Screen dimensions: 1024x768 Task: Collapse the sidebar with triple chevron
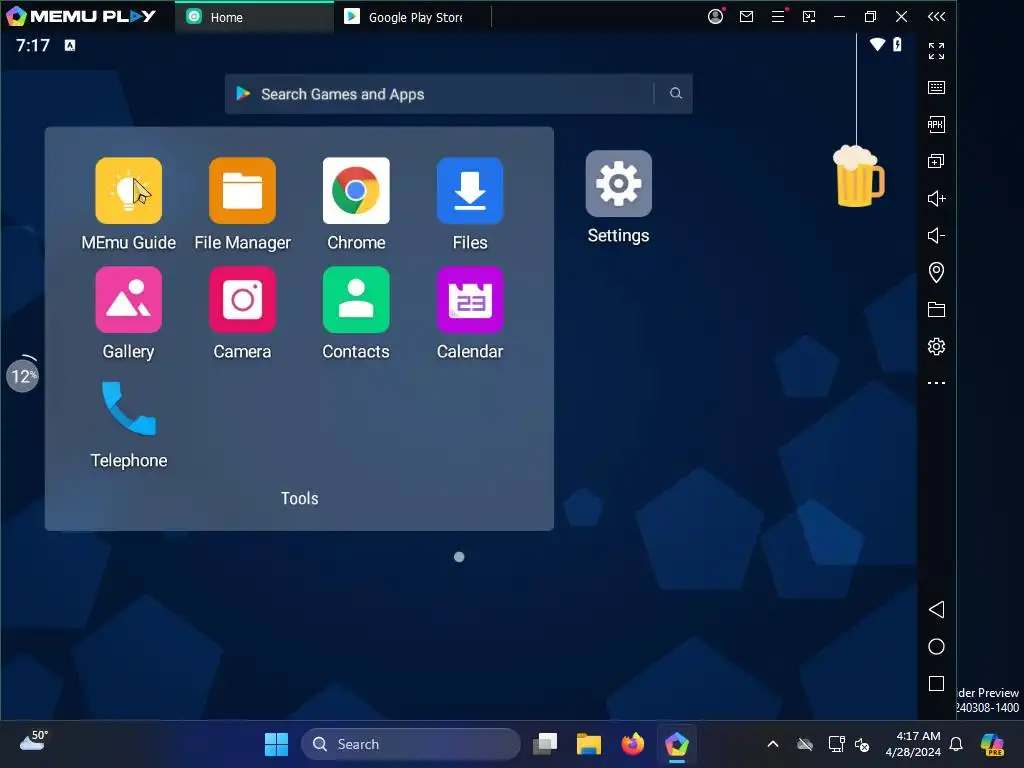pyautogui.click(x=936, y=16)
